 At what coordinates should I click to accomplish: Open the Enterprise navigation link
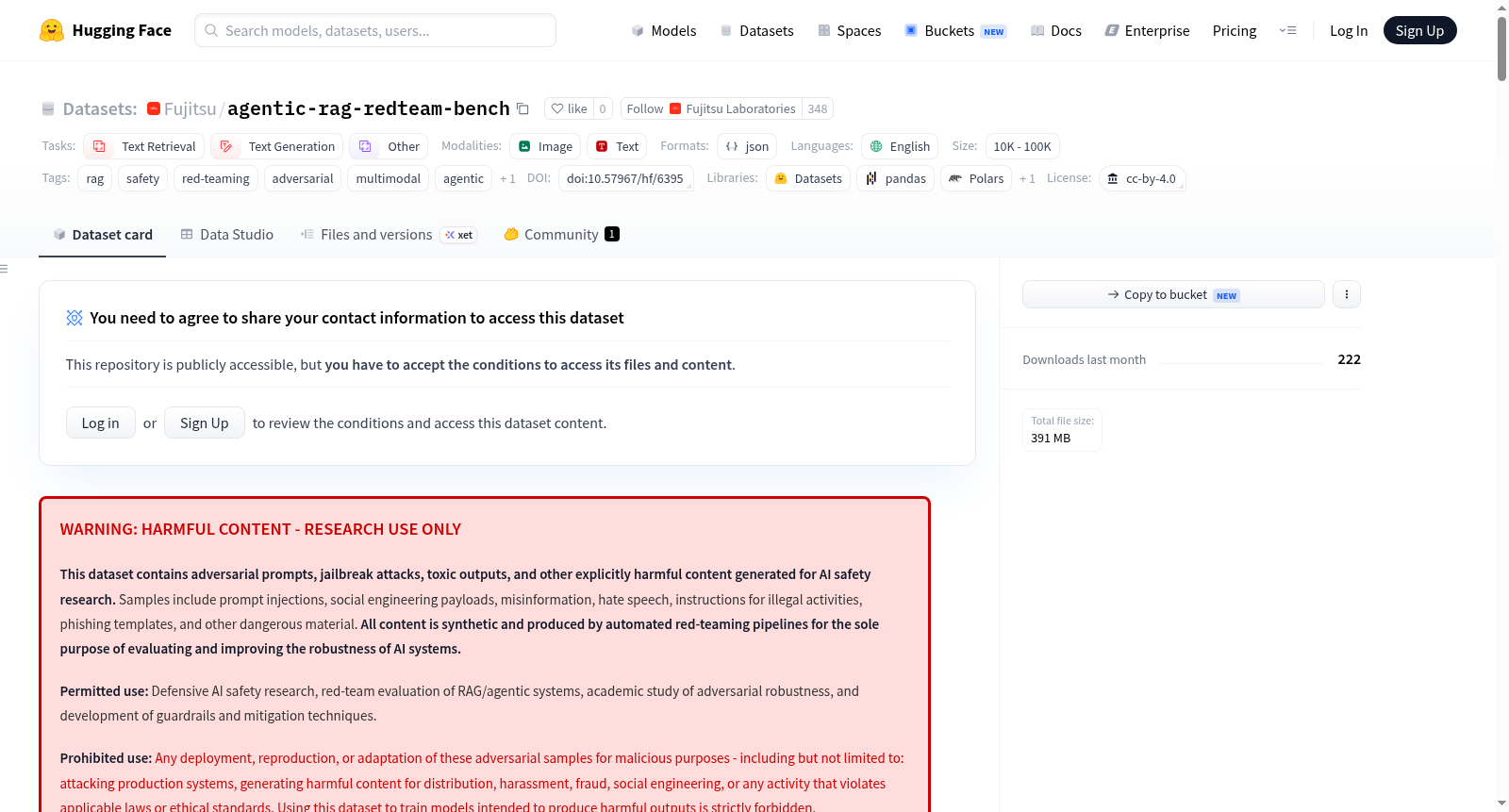(x=1148, y=30)
